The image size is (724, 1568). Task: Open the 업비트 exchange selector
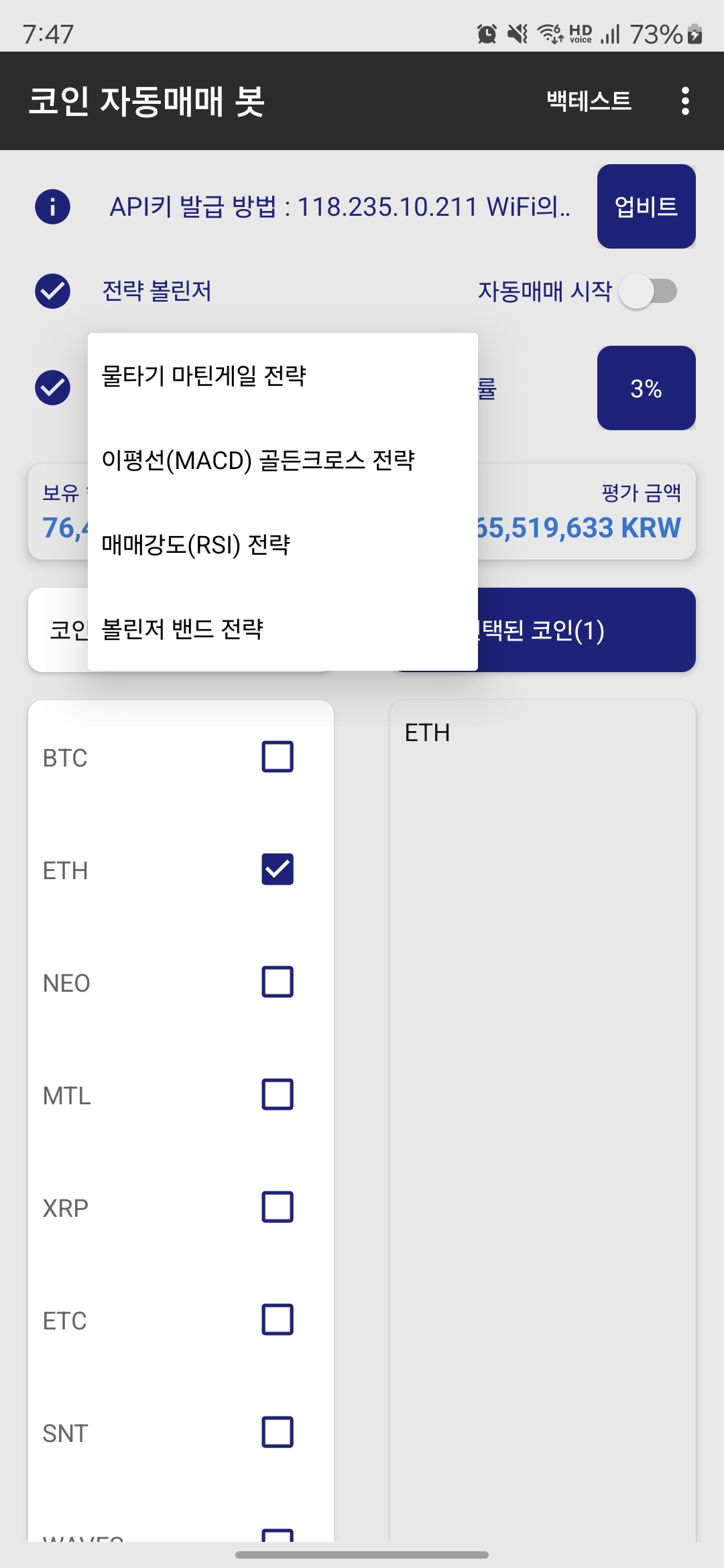coord(646,206)
